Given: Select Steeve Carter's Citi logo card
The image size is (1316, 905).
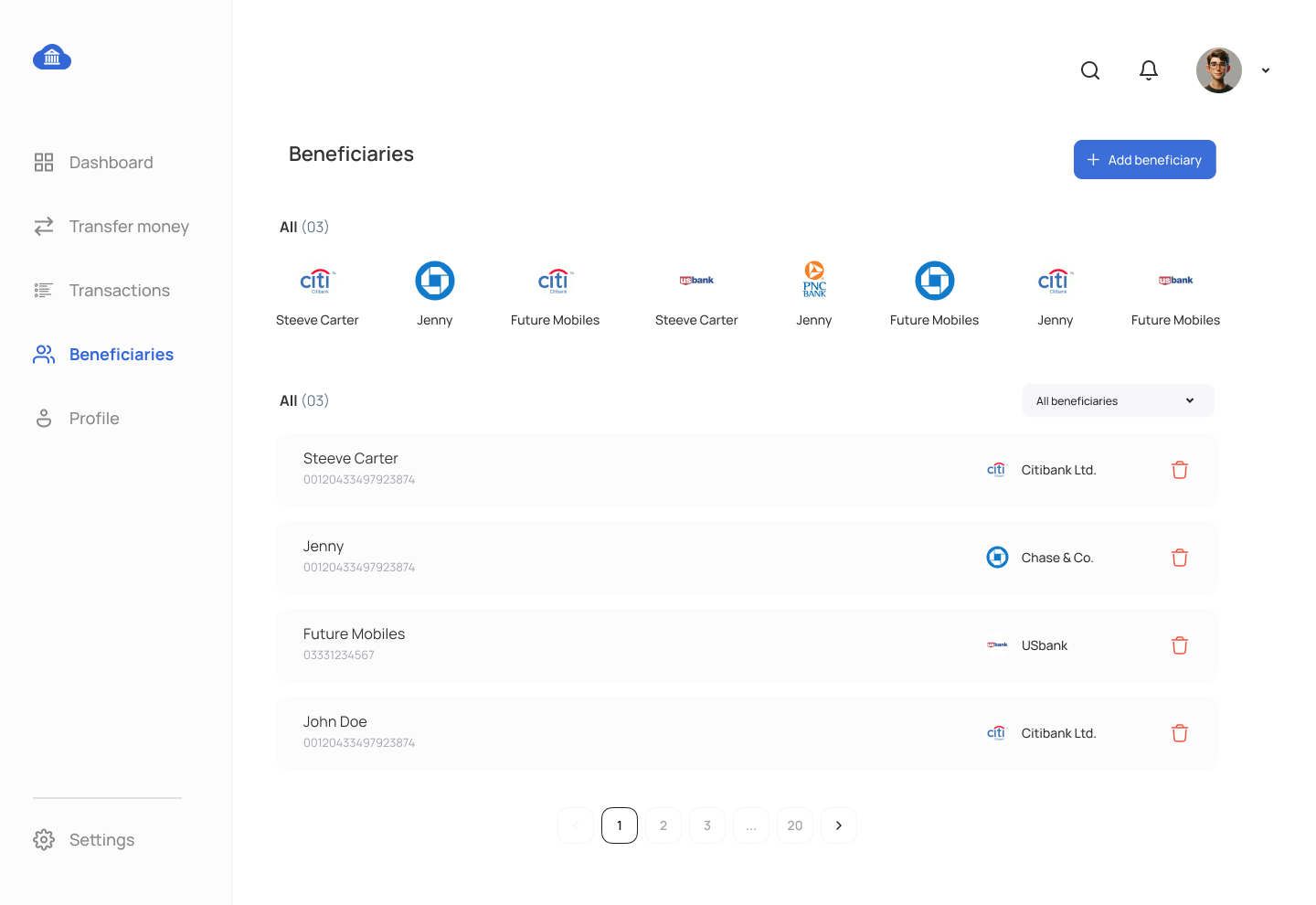Looking at the screenshot, I should (317, 294).
